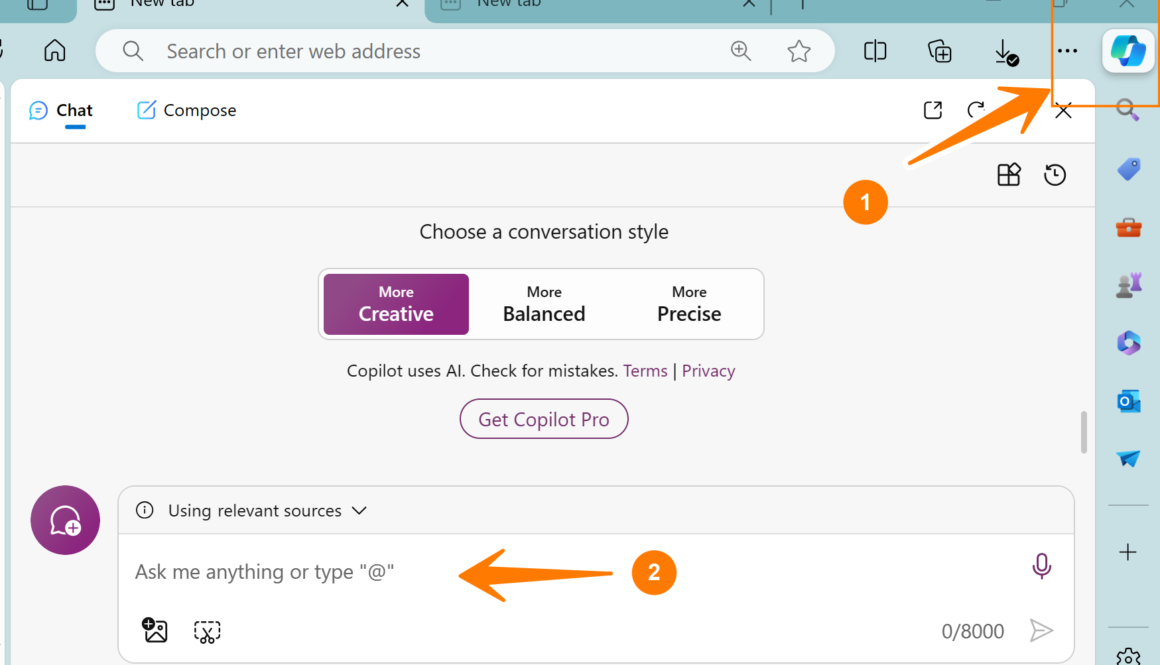The image size is (1160, 665).
Task: Click the Copilot icon in the toolbar
Action: click(1128, 51)
